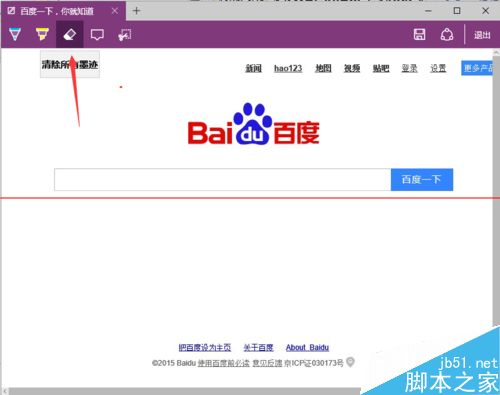Minimize the browser window

point(428,11)
